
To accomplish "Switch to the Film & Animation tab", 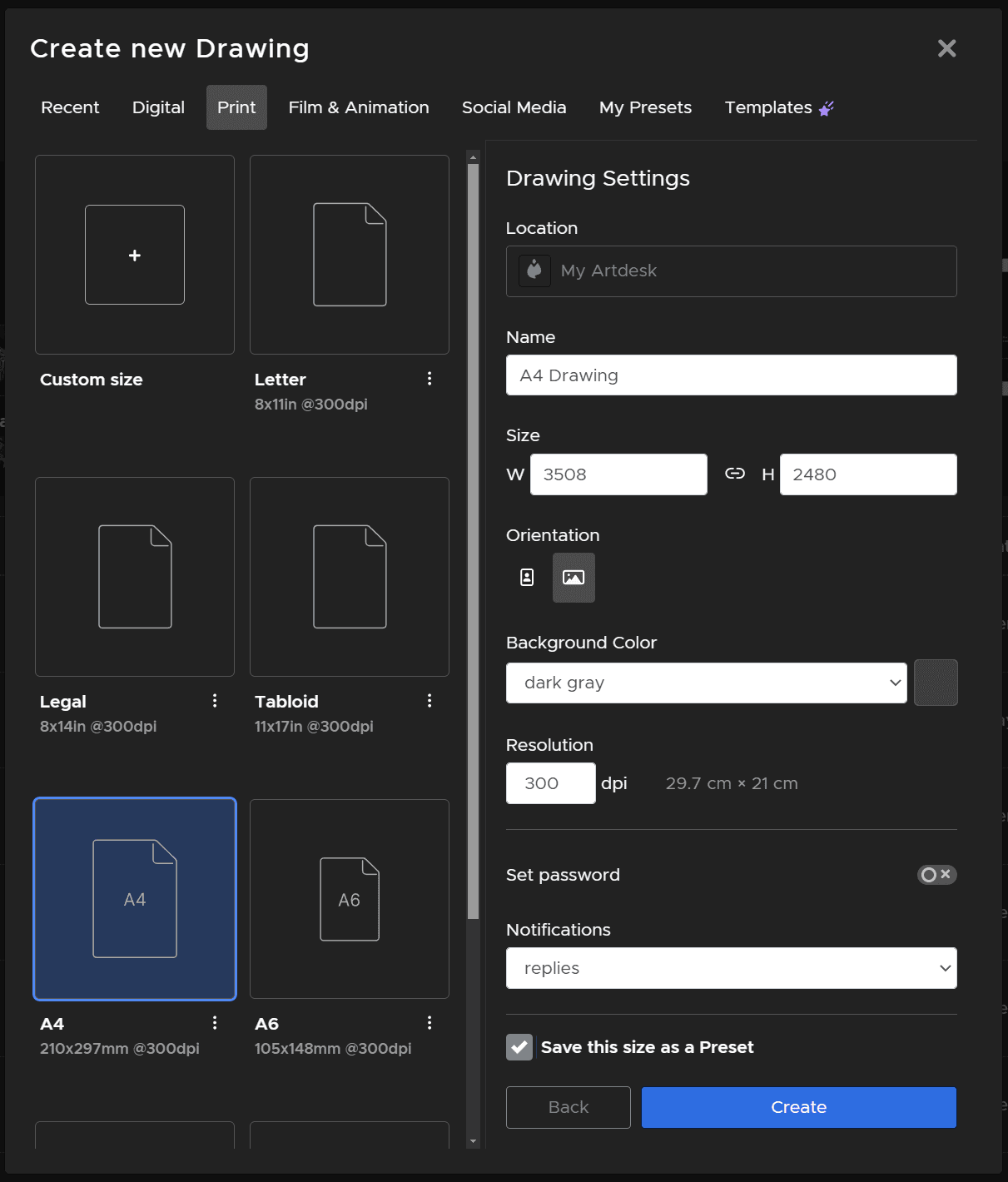I will 359,107.
